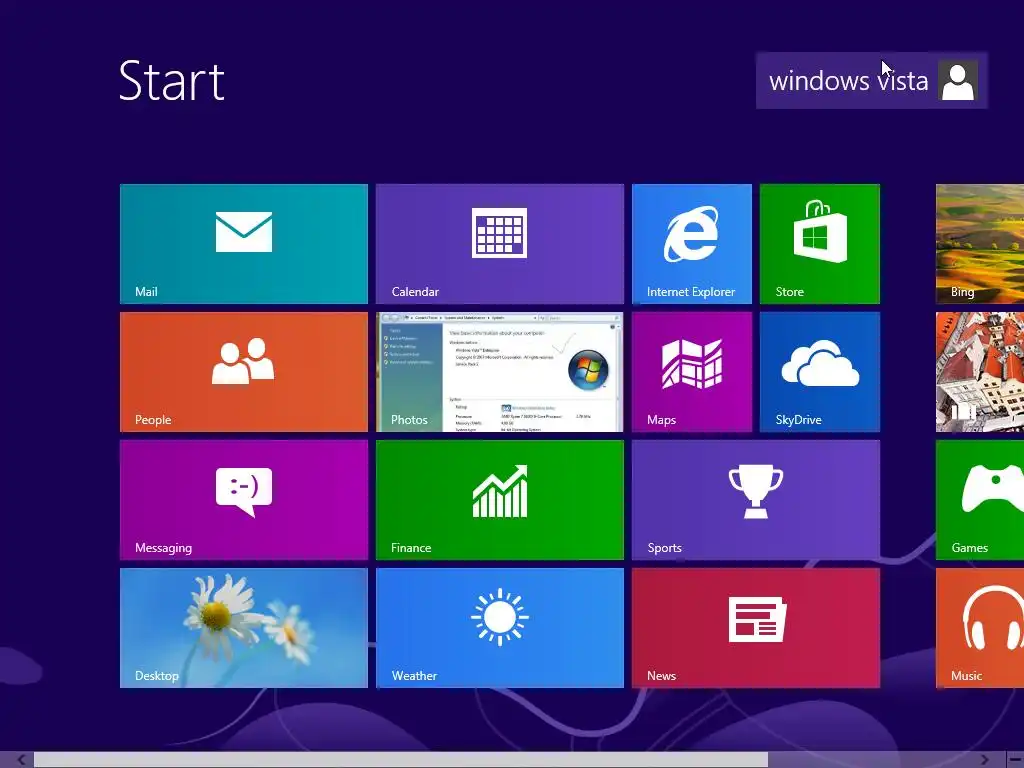Open the Store tile
1024x768 pixels.
(820, 244)
